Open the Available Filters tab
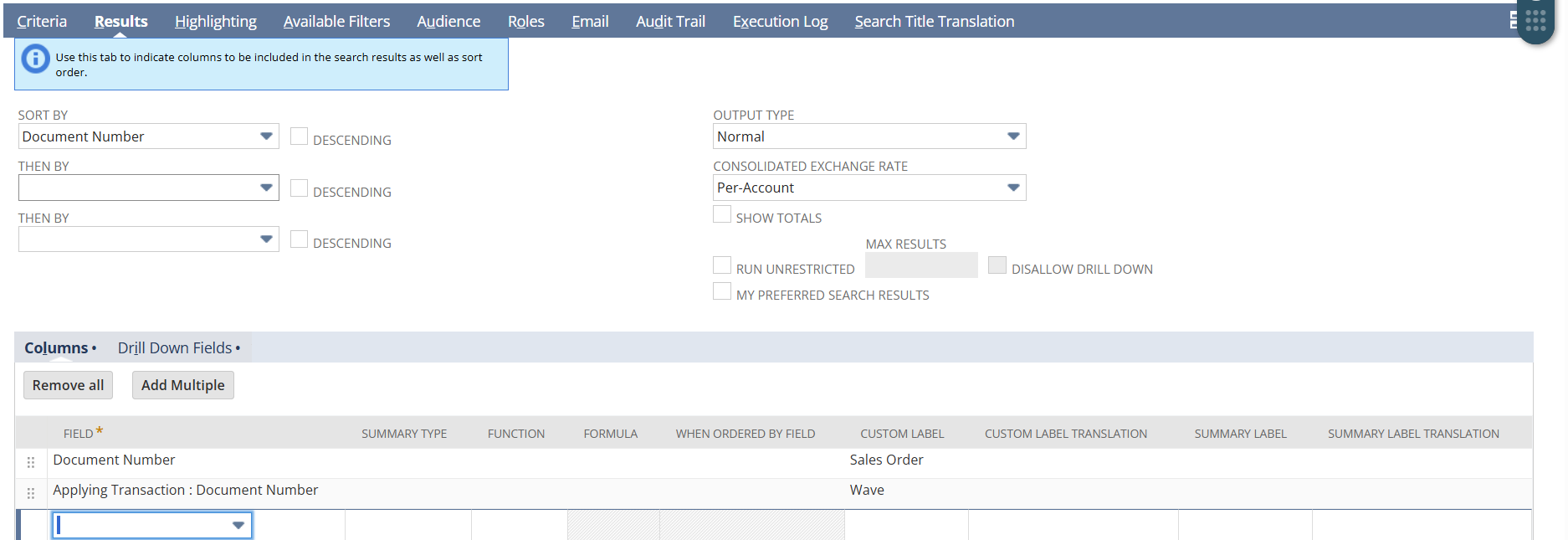 (x=336, y=22)
